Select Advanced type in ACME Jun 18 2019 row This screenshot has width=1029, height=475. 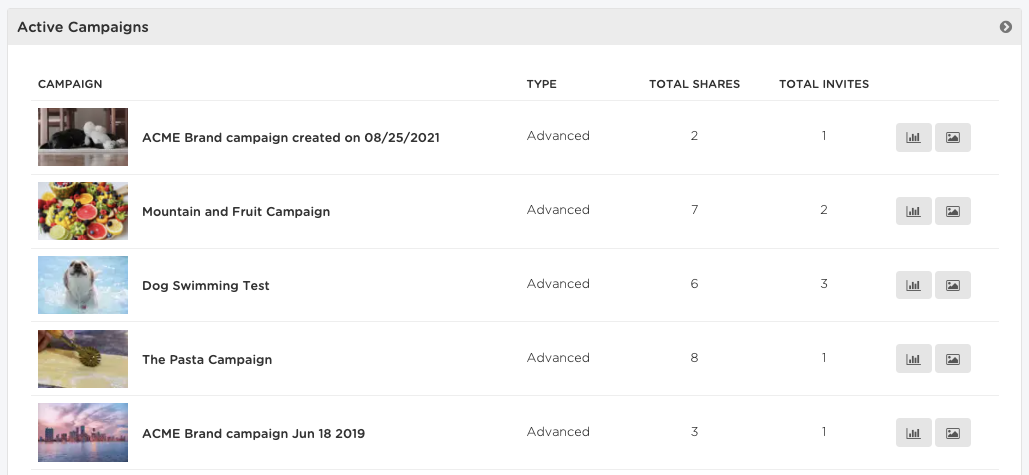(x=558, y=432)
